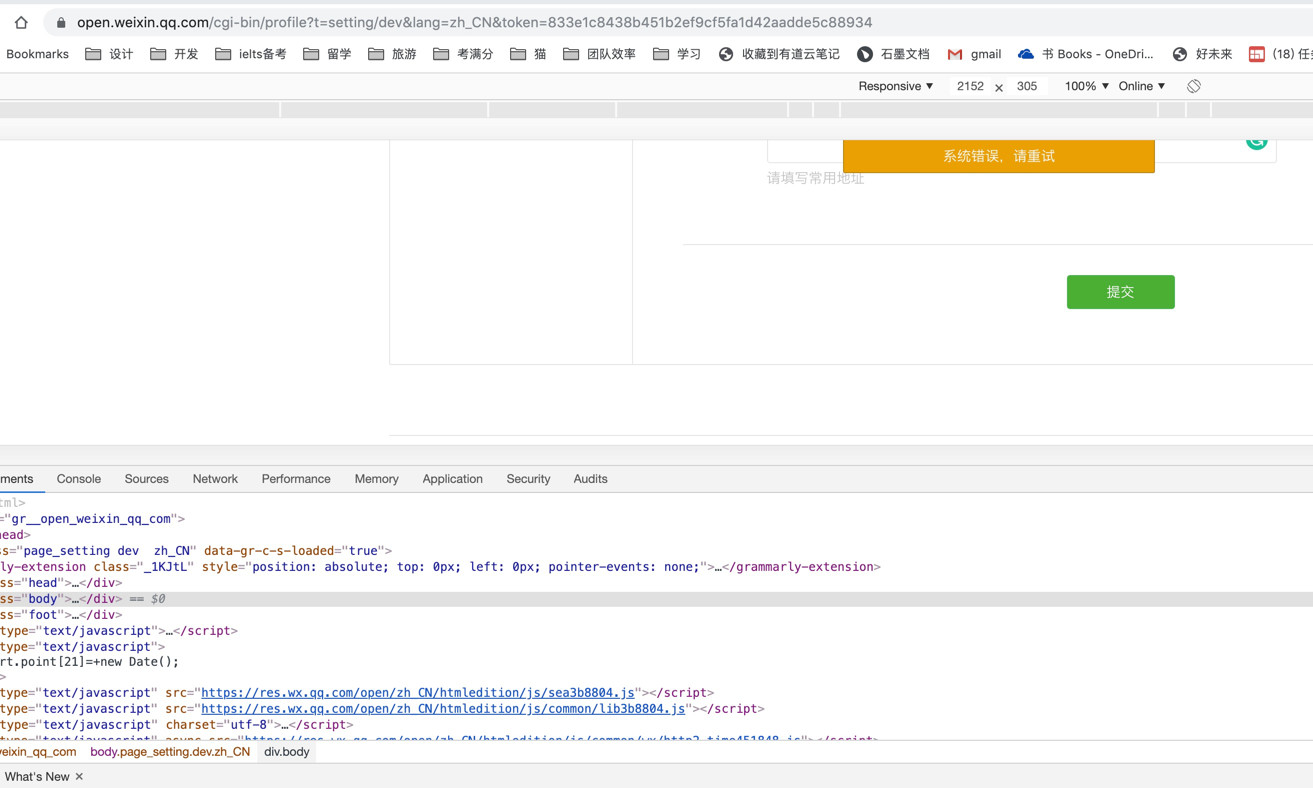The image size is (1313, 788).
Task: Open the 开发 bookmark folder
Action: [174, 54]
